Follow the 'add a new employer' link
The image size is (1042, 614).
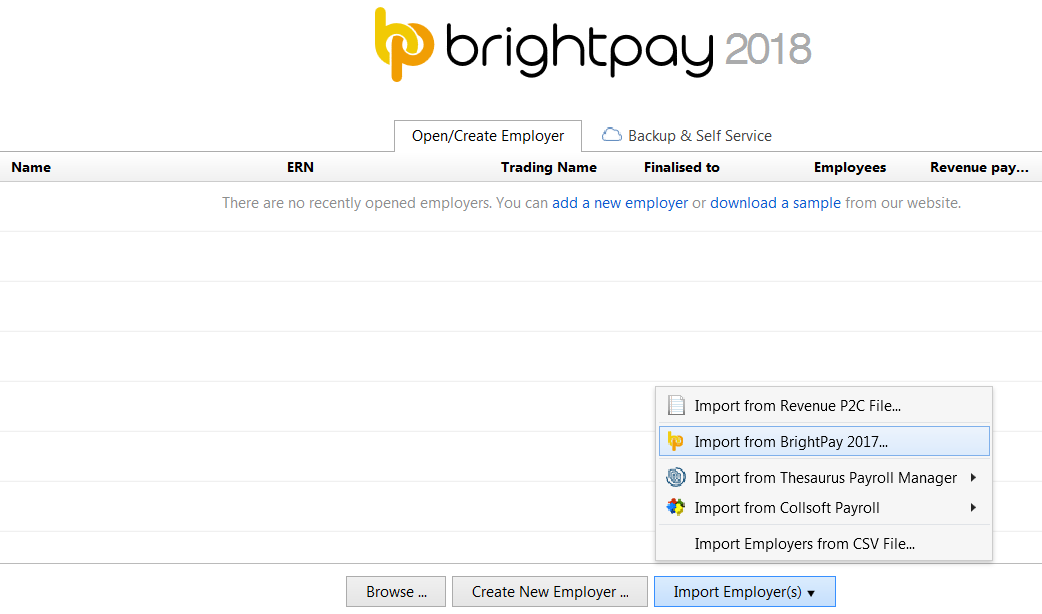[620, 203]
